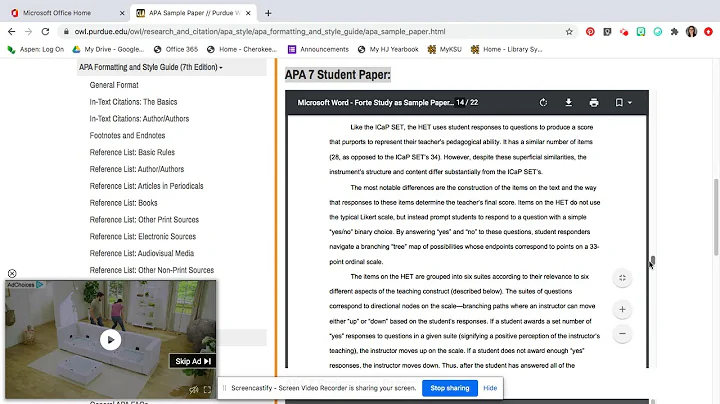This screenshot has width=720, height=404.
Task: Open Reference List: Articles in Periodicals
Action: click(146, 186)
